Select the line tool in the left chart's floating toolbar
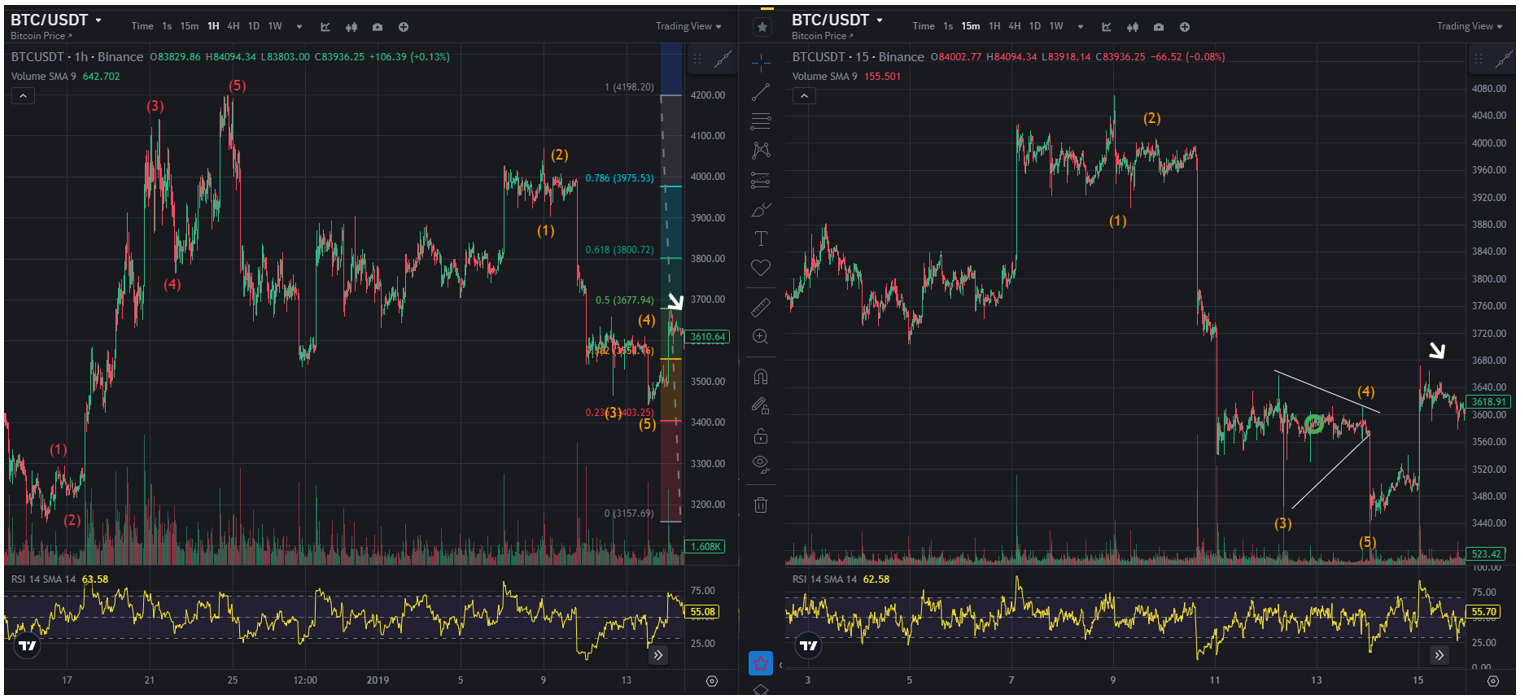1523x697 pixels. pyautogui.click(x=725, y=59)
